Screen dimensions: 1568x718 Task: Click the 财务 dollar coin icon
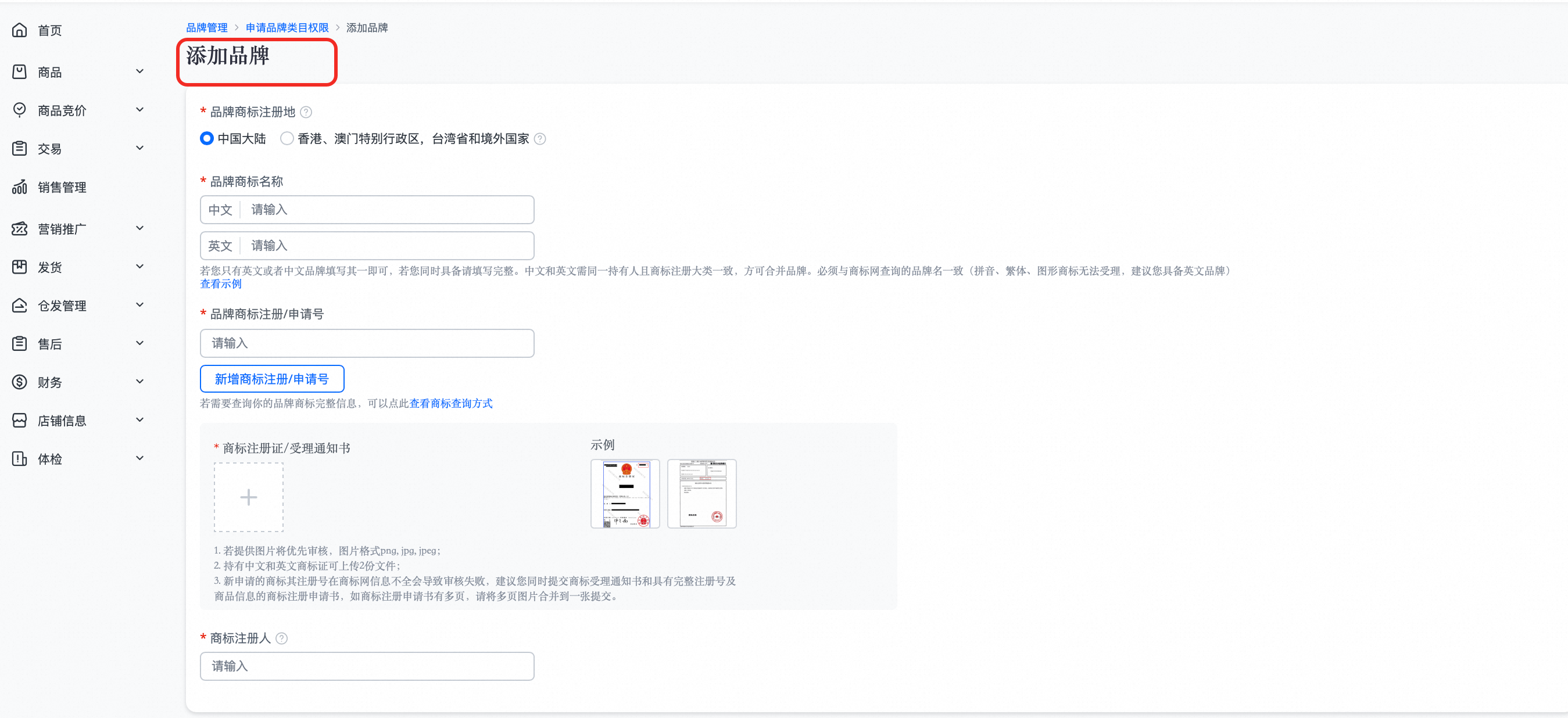coord(20,382)
